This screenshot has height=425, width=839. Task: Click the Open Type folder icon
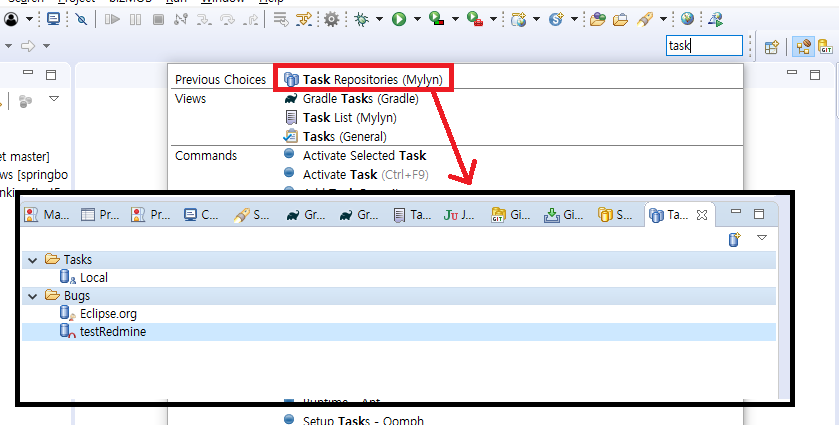[597, 20]
